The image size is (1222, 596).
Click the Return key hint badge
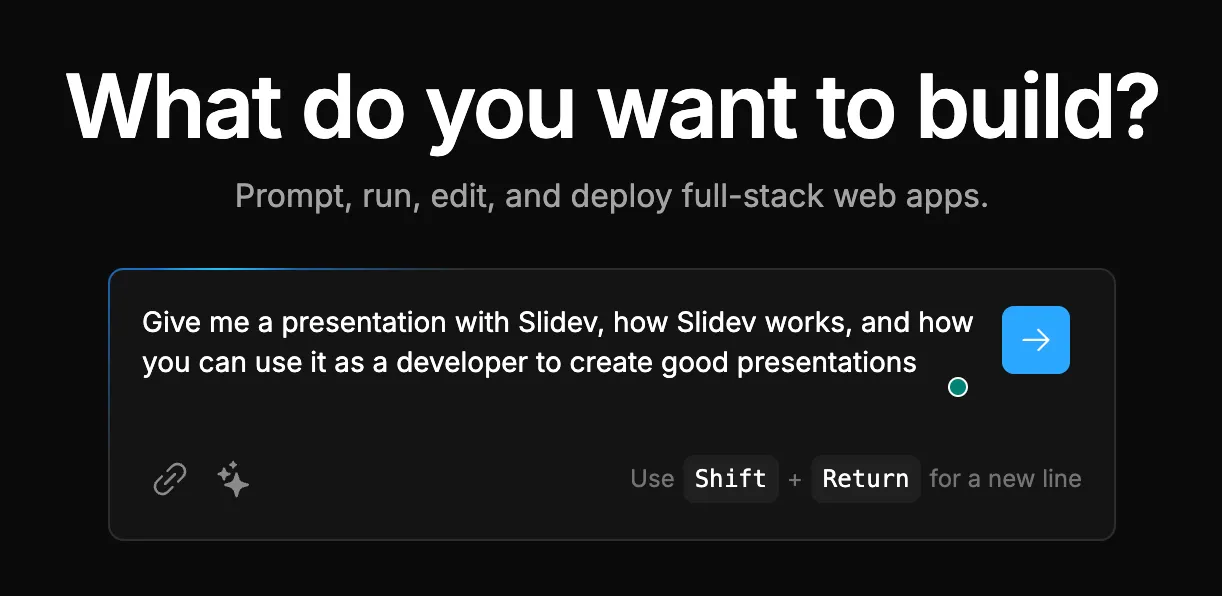pyautogui.click(x=865, y=479)
